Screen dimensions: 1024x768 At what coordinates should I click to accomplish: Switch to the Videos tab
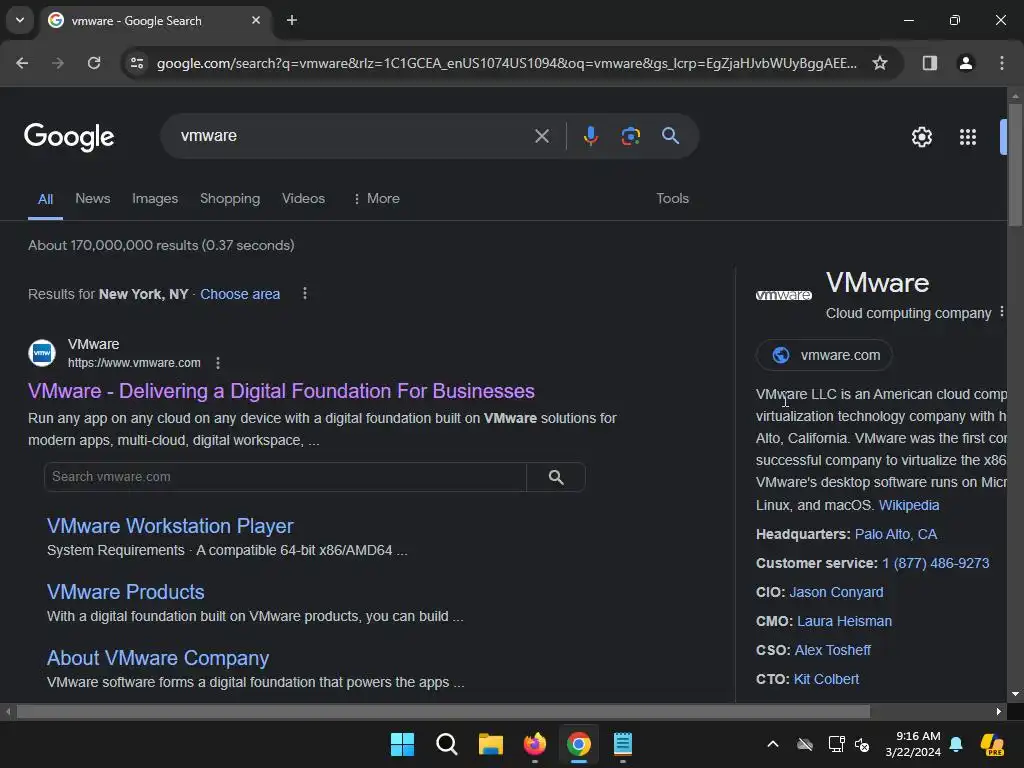click(x=303, y=199)
